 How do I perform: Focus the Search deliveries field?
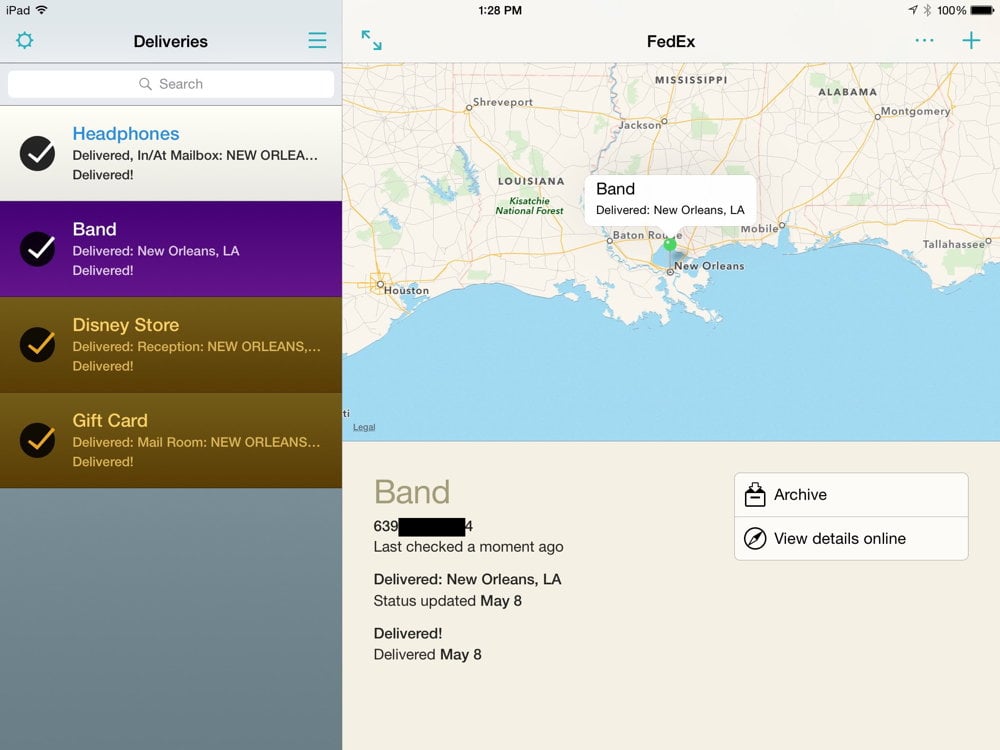171,84
